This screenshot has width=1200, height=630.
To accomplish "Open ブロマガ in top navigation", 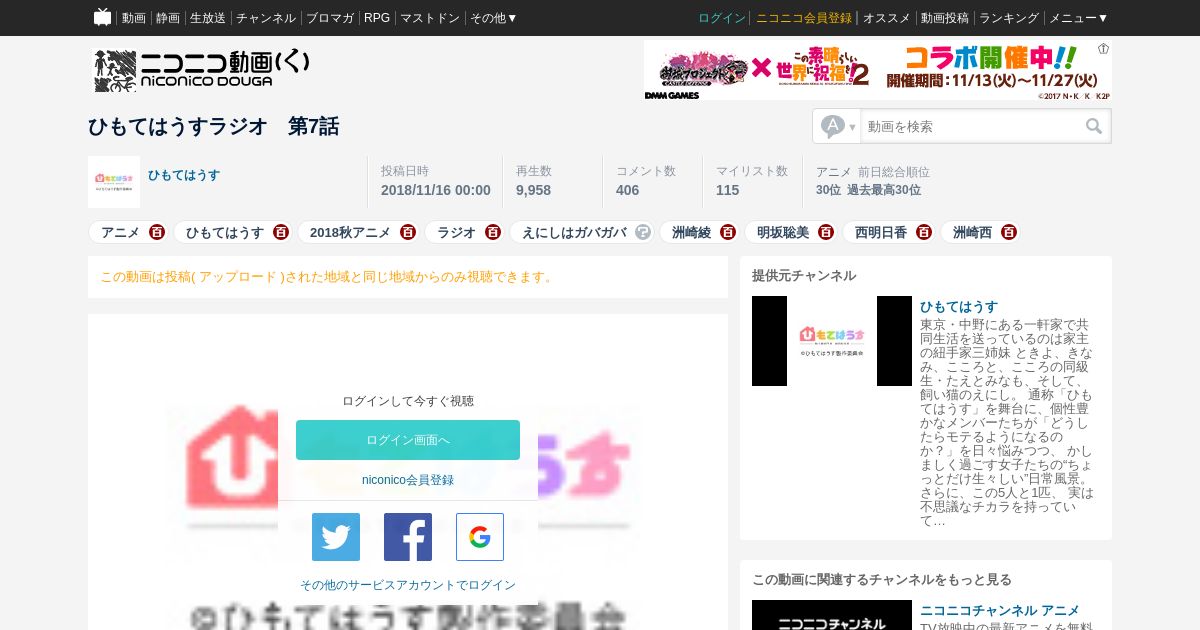I will click(330, 18).
